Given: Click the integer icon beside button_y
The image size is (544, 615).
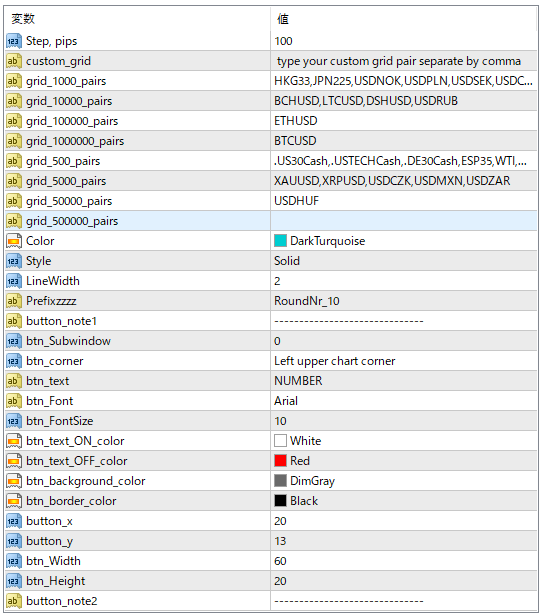Looking at the screenshot, I should point(14,541).
